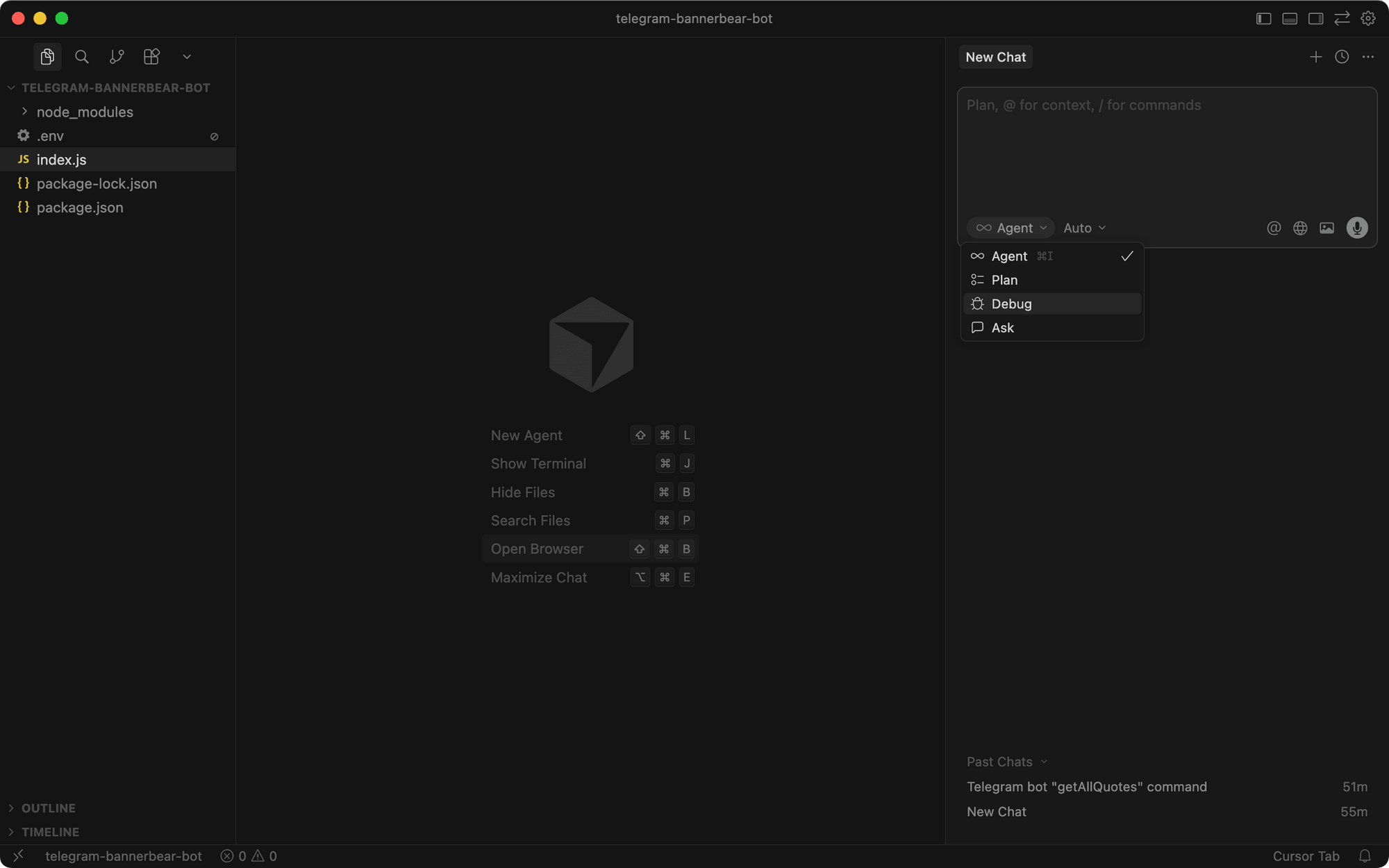The width and height of the screenshot is (1389, 868).
Task: Collapse the Past Chats section
Action: pyautogui.click(x=1006, y=762)
